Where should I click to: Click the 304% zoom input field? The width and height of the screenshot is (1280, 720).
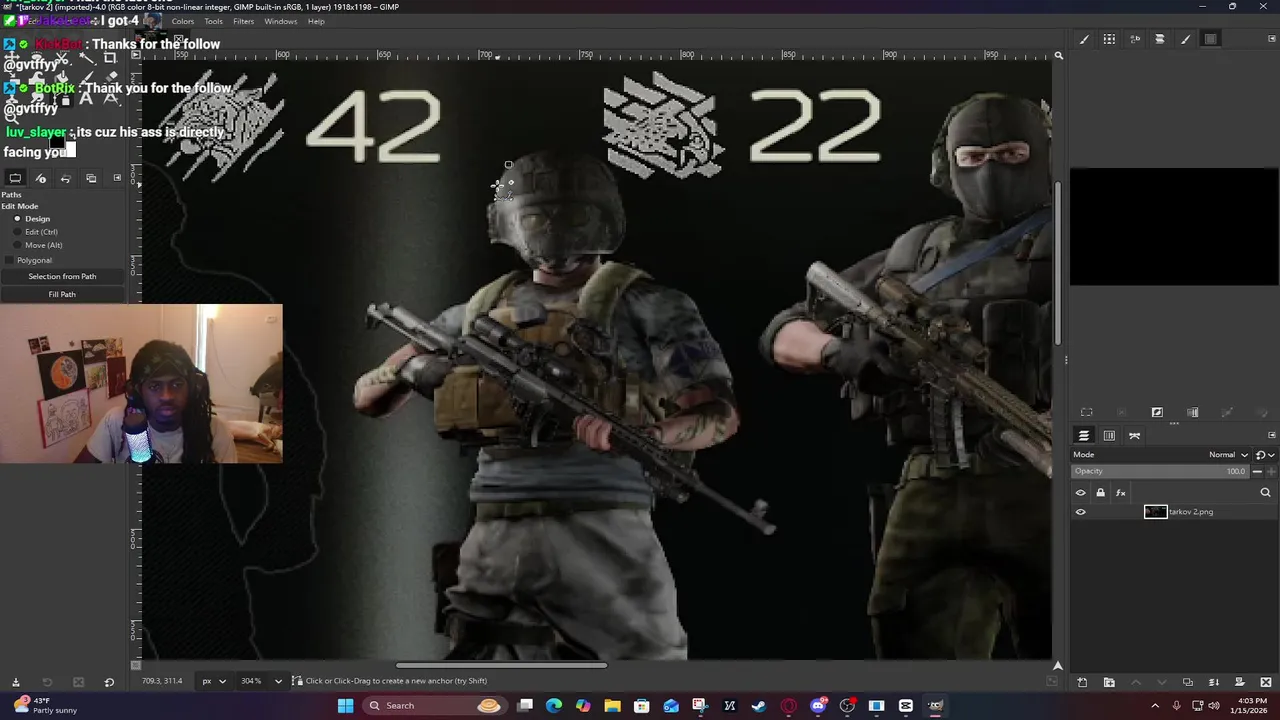point(253,681)
